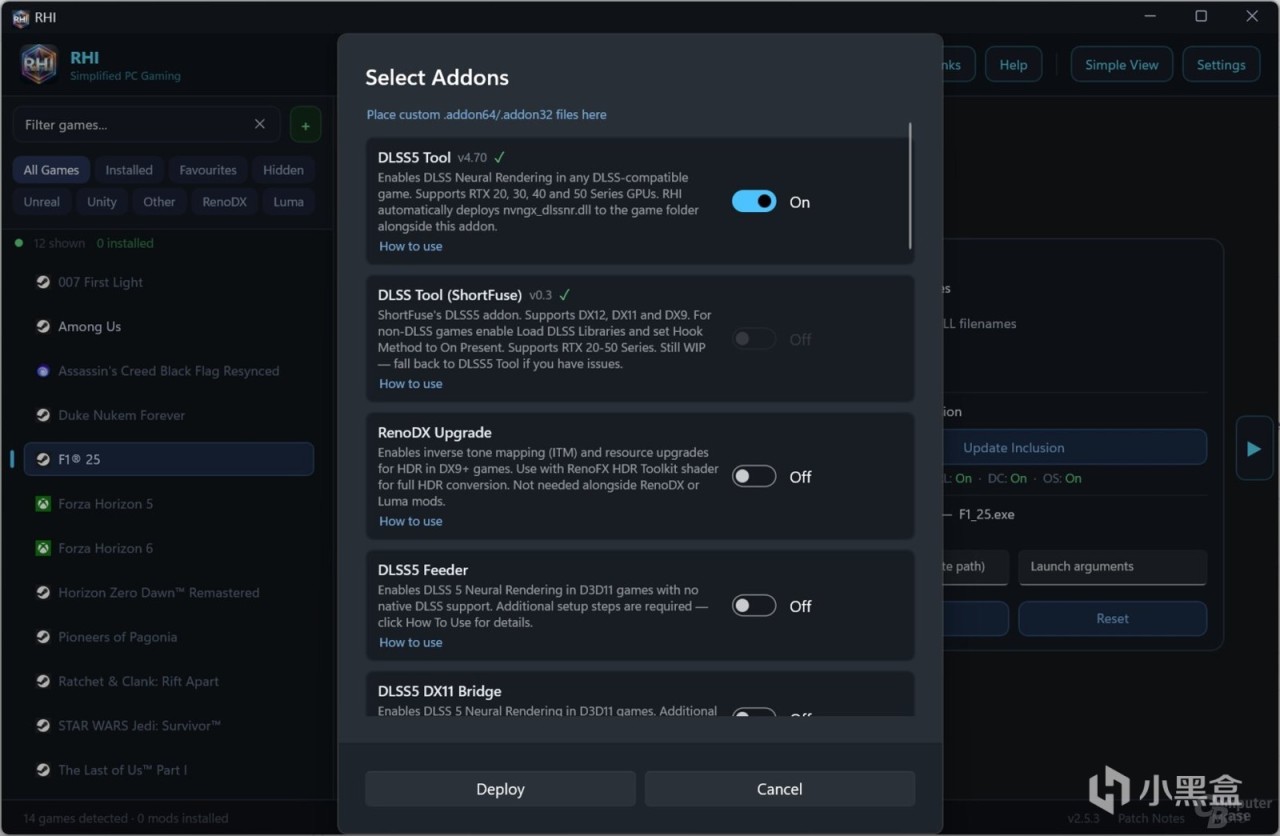Switch to the Installed filter tab
The width and height of the screenshot is (1280, 836).
(129, 170)
